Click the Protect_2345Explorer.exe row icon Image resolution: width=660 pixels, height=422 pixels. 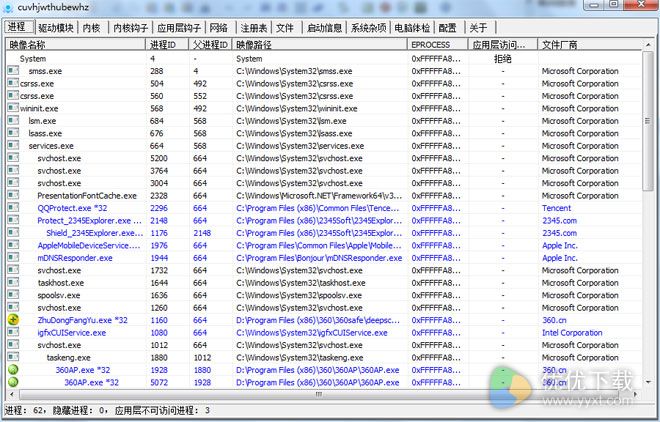click(x=13, y=220)
